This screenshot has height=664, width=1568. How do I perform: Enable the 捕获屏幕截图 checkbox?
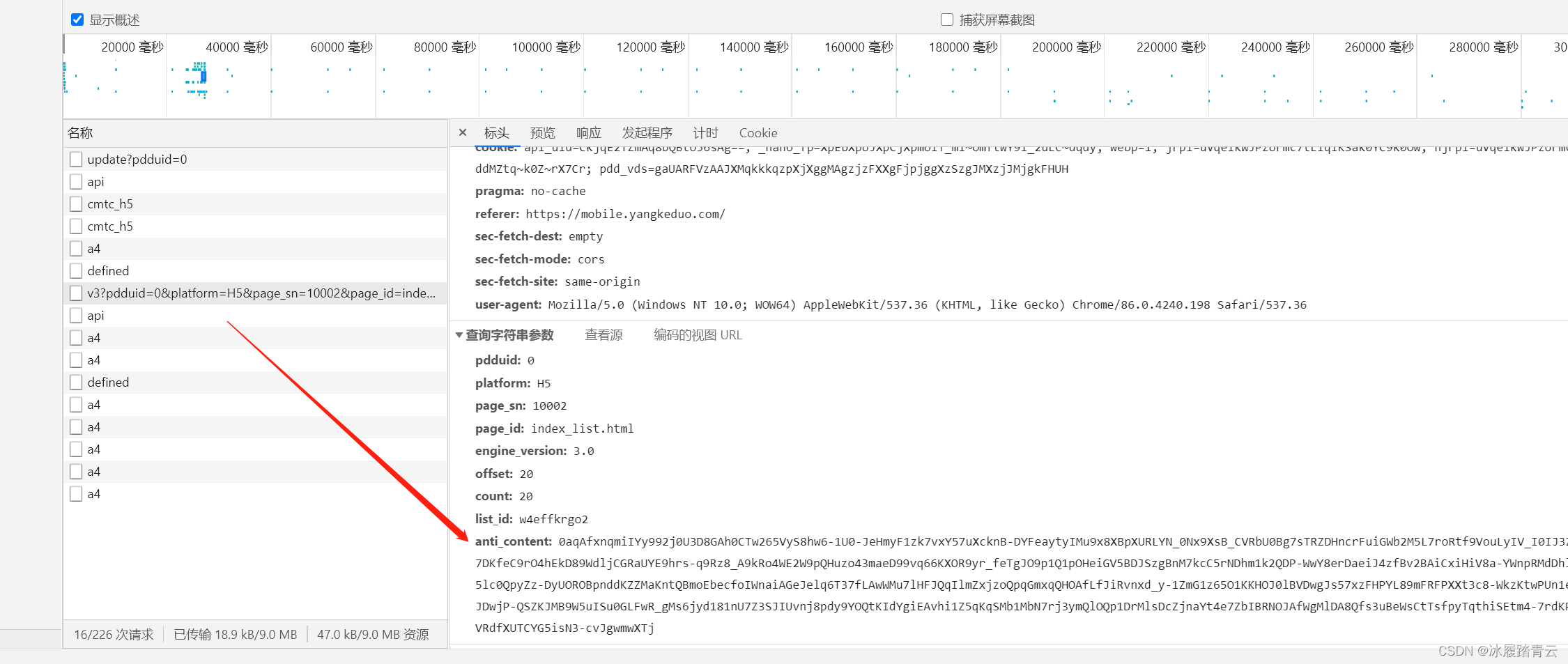947,20
